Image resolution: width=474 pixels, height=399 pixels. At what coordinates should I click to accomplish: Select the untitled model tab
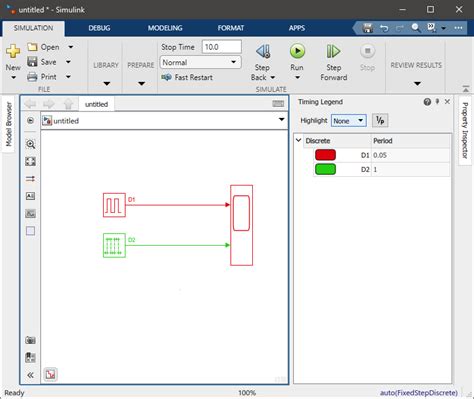(x=96, y=104)
